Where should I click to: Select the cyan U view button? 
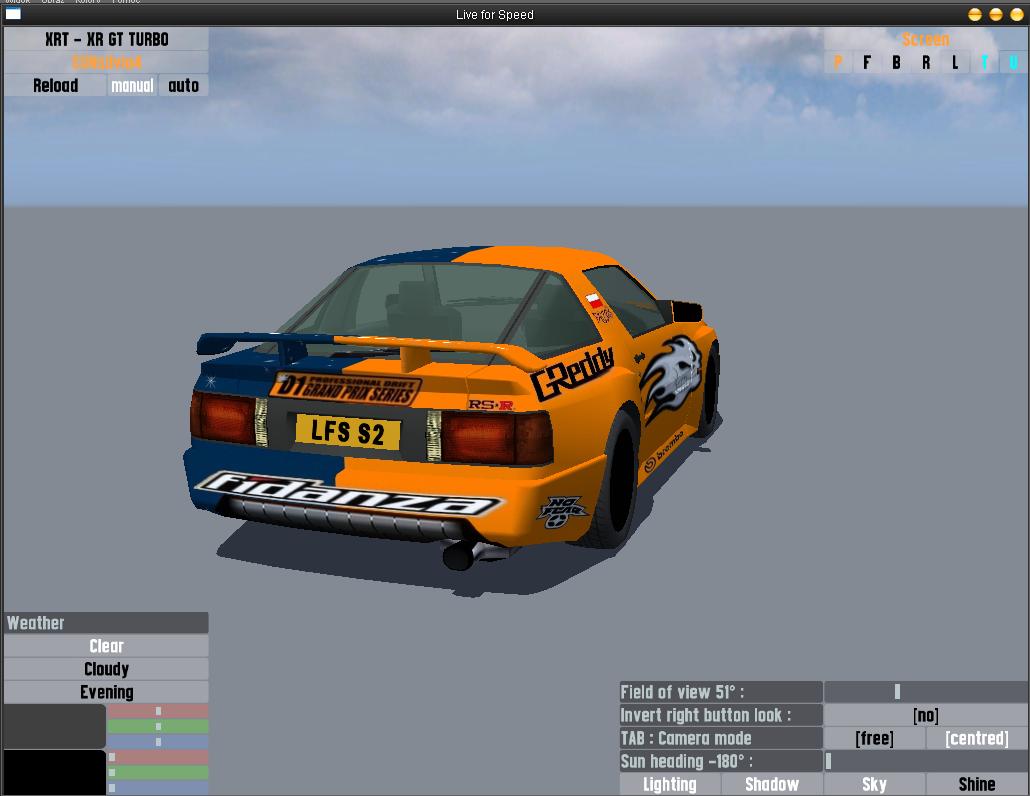click(1014, 62)
